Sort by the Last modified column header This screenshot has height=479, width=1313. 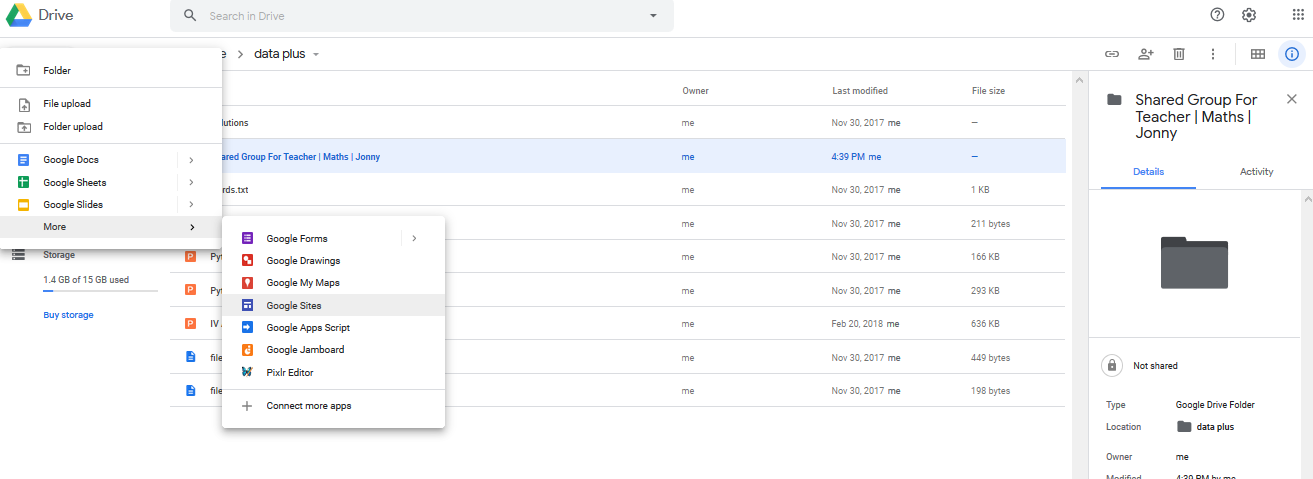tap(860, 91)
